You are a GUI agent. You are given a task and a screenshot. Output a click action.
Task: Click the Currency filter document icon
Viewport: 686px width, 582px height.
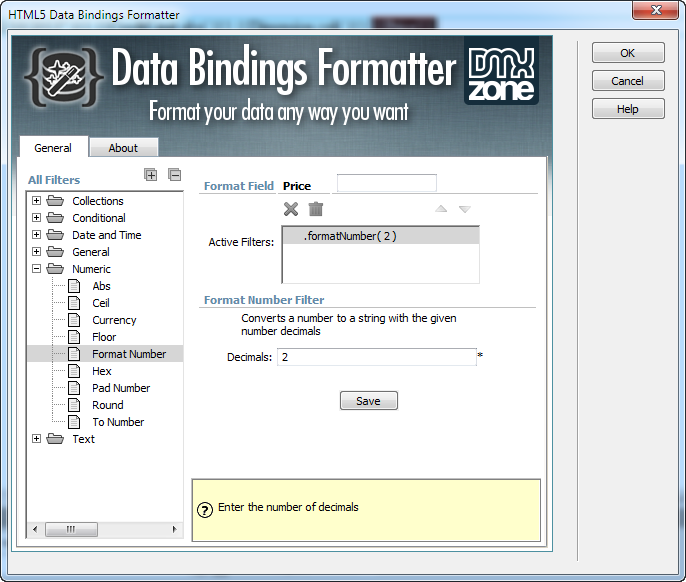74,320
